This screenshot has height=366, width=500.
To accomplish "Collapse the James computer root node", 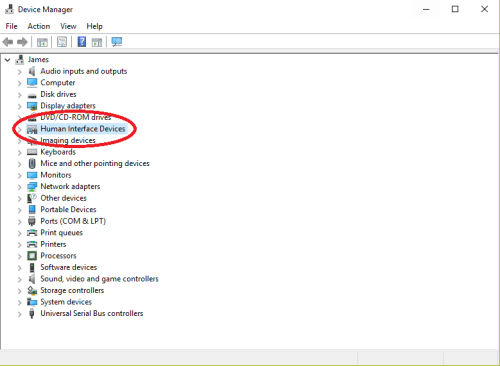I will [x=7, y=60].
